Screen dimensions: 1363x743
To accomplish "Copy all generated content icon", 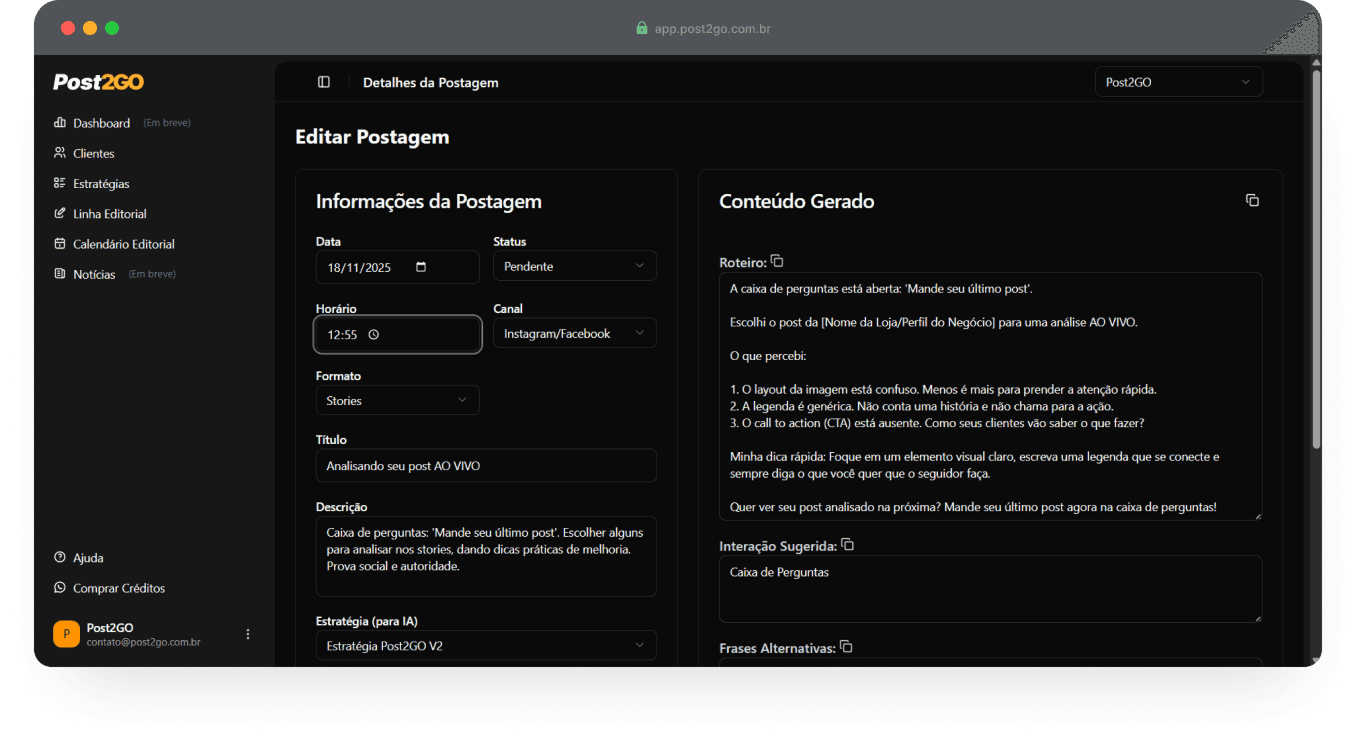I will [x=1252, y=201].
